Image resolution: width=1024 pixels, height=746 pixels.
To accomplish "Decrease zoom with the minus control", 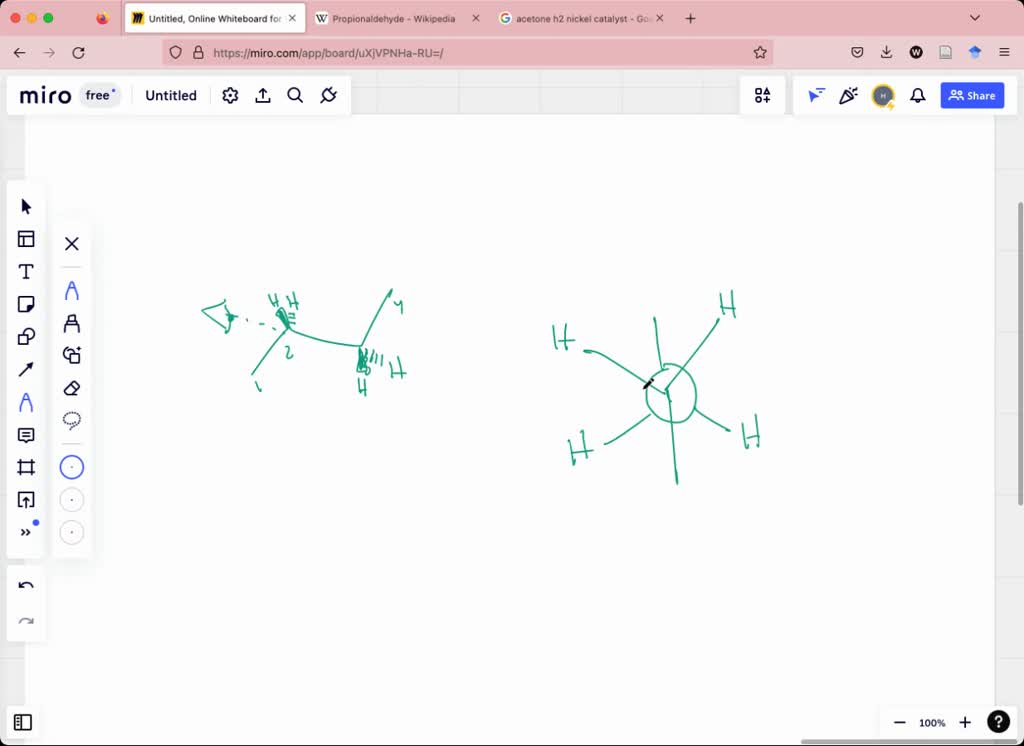I will pyautogui.click(x=899, y=722).
